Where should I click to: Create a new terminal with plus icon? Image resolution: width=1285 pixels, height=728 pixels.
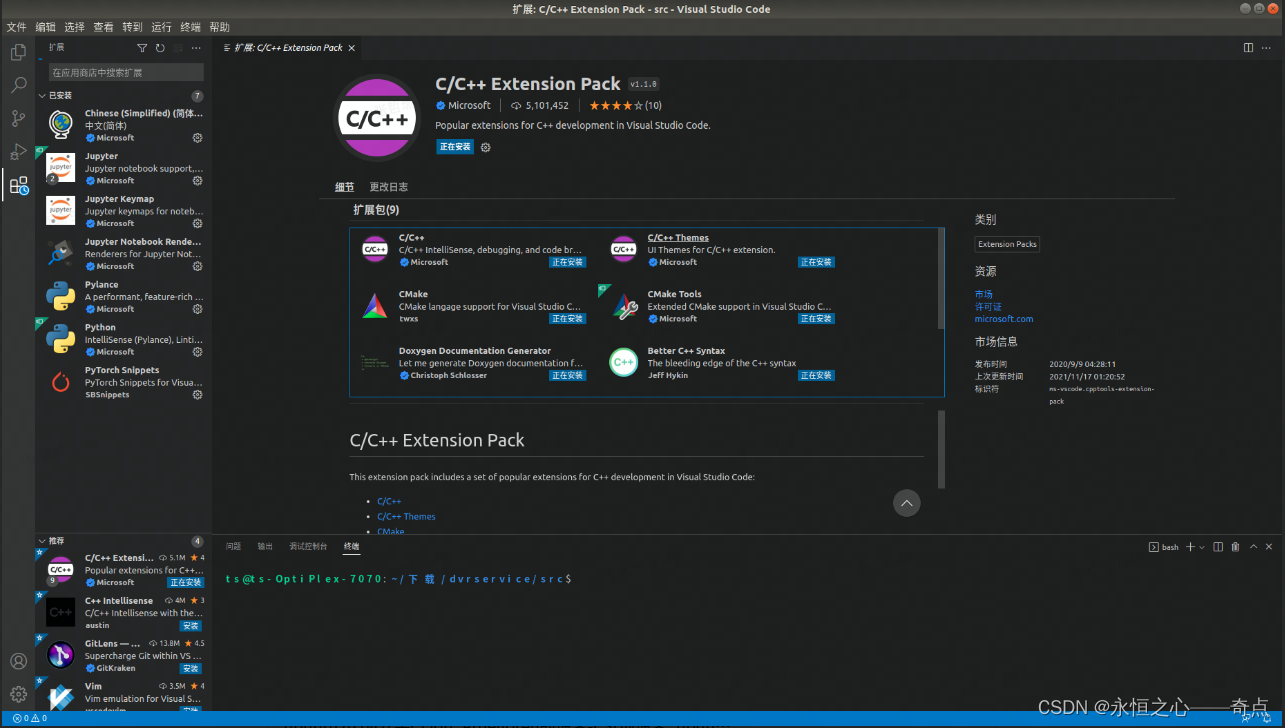point(1190,547)
